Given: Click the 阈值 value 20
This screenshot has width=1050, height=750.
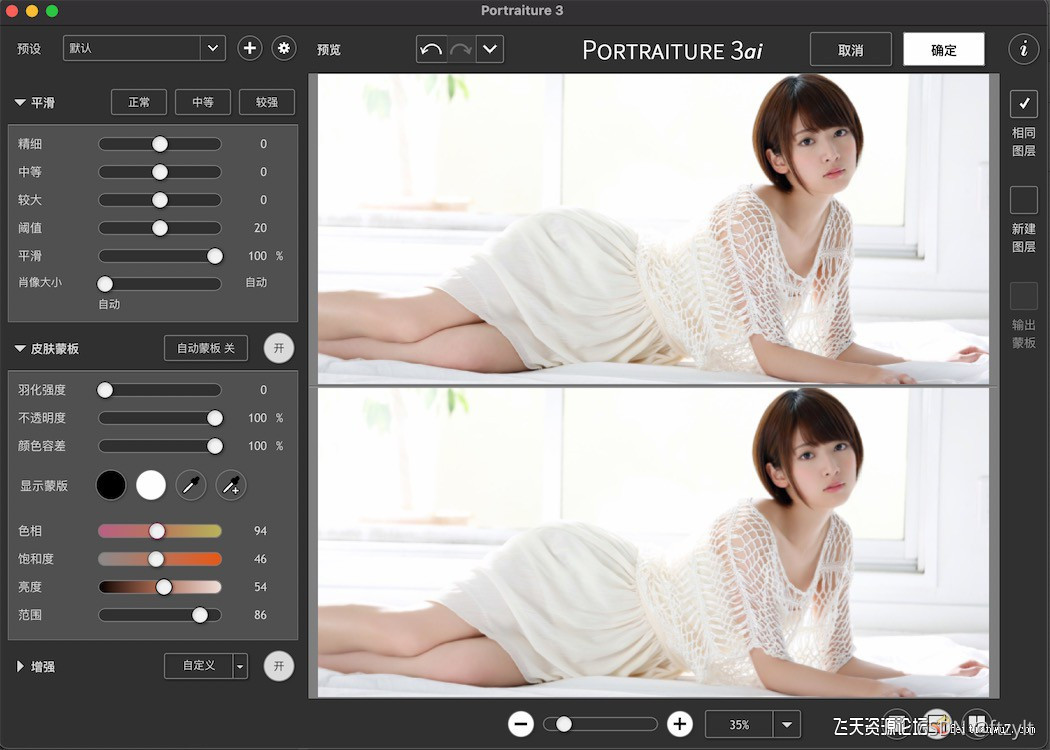Looking at the screenshot, I should [260, 228].
